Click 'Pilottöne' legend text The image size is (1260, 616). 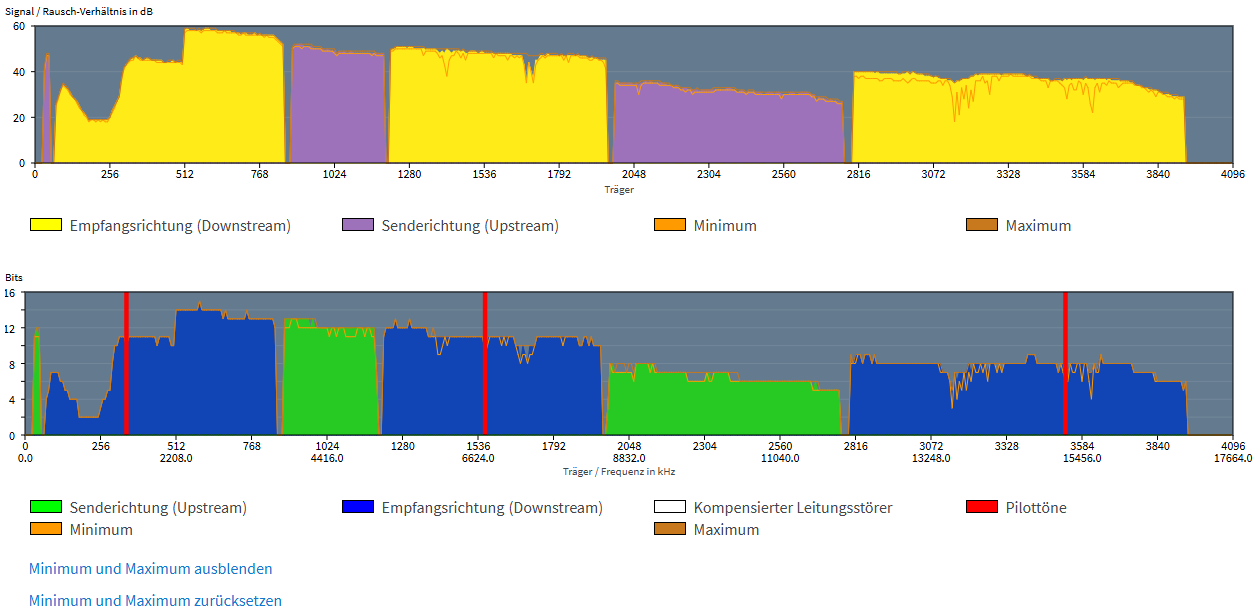coord(1036,507)
